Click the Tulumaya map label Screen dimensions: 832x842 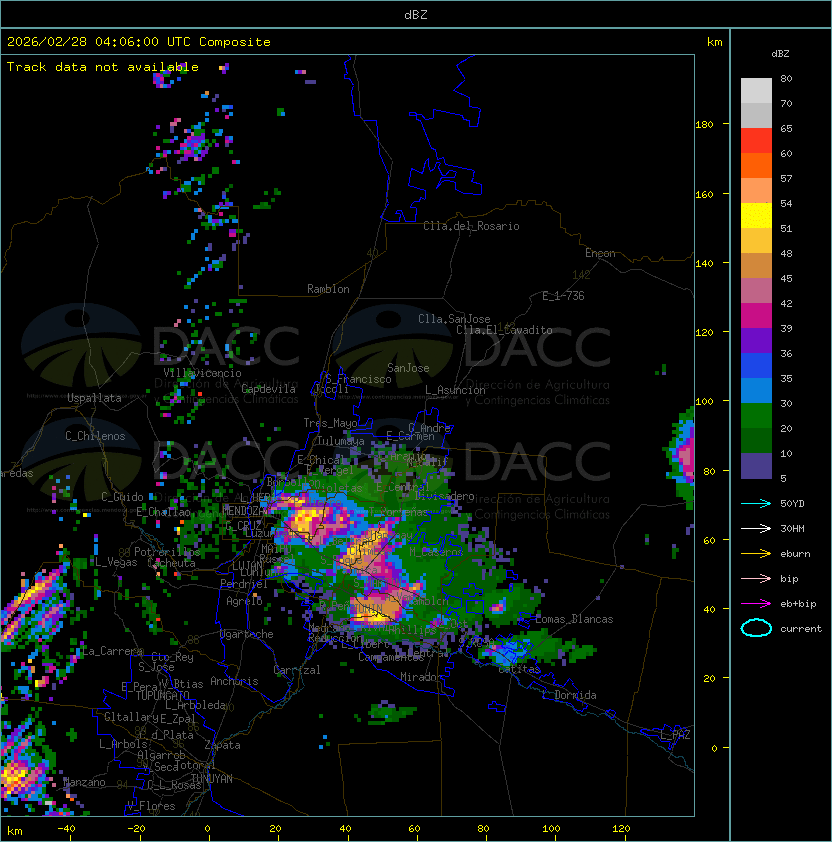coord(341,441)
